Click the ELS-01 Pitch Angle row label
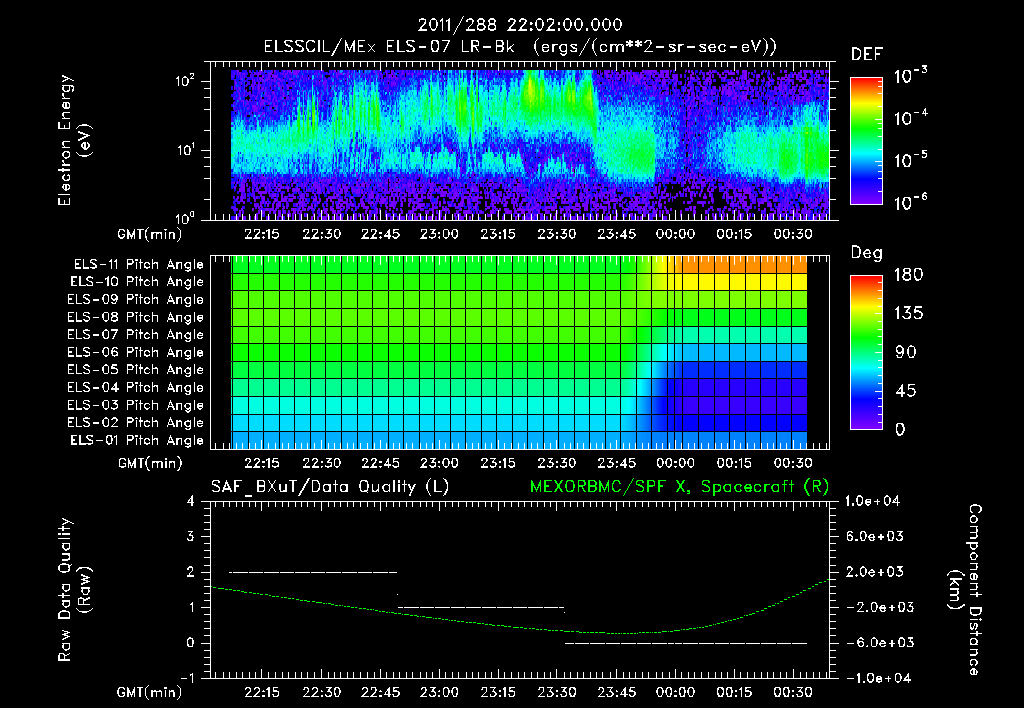This screenshot has width=1024, height=708. [137, 440]
